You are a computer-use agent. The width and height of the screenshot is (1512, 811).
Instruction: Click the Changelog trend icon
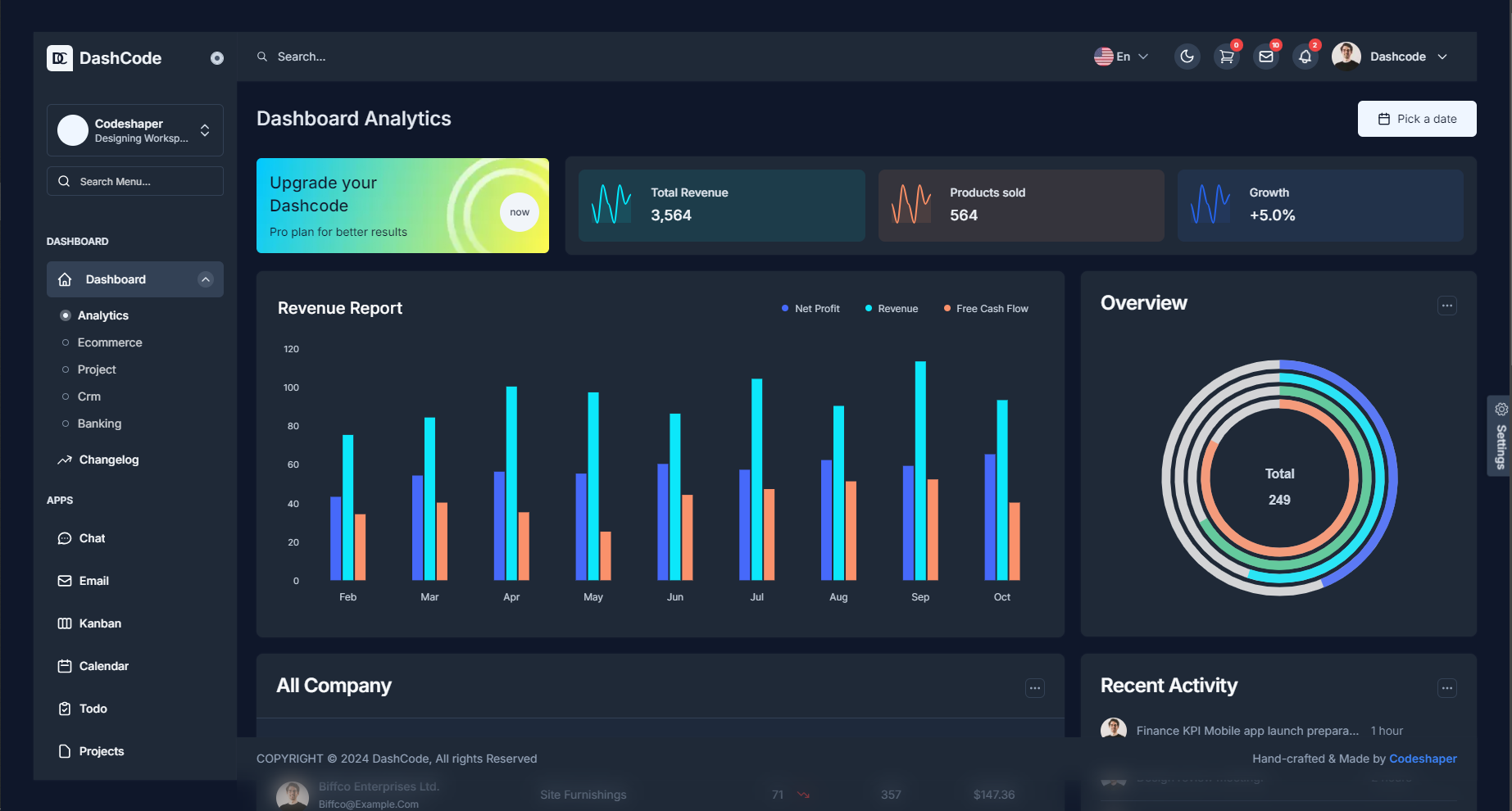click(x=65, y=460)
